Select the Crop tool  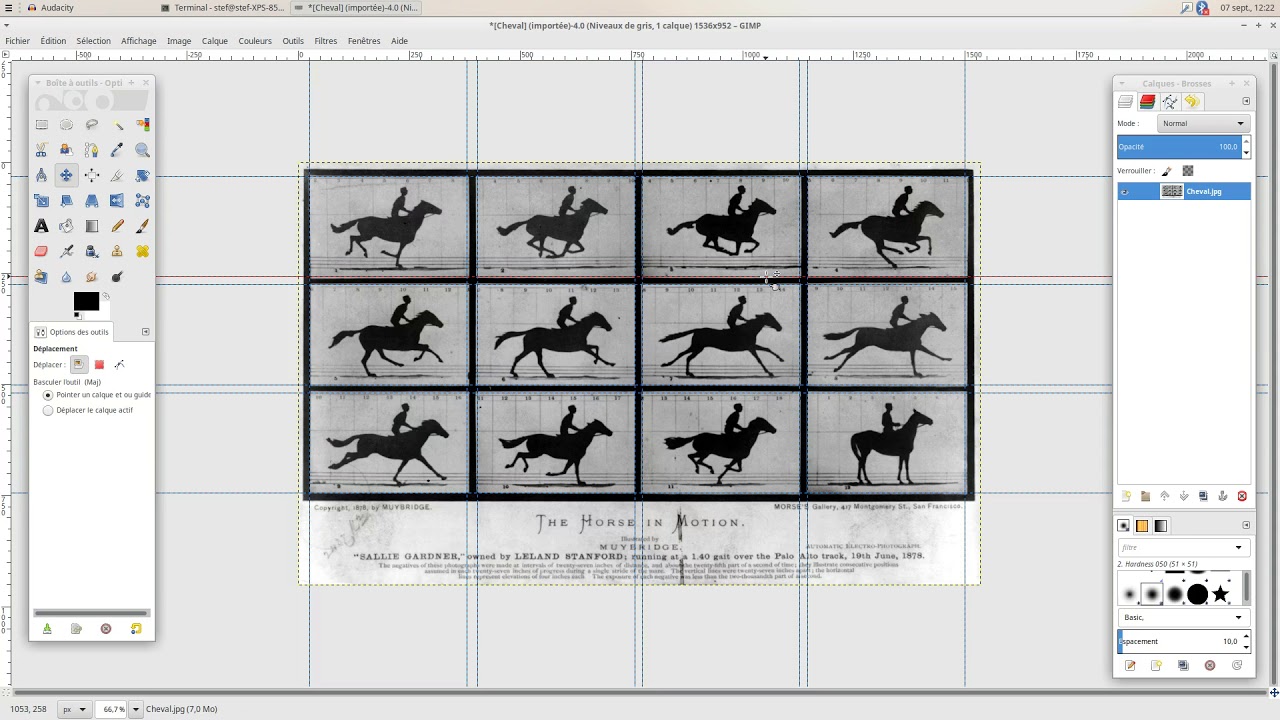tap(117, 175)
